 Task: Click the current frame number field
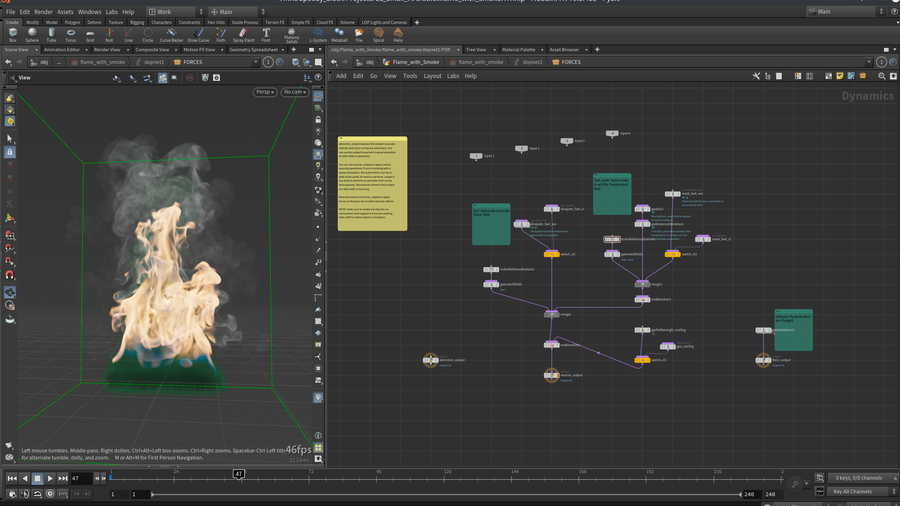coord(80,478)
